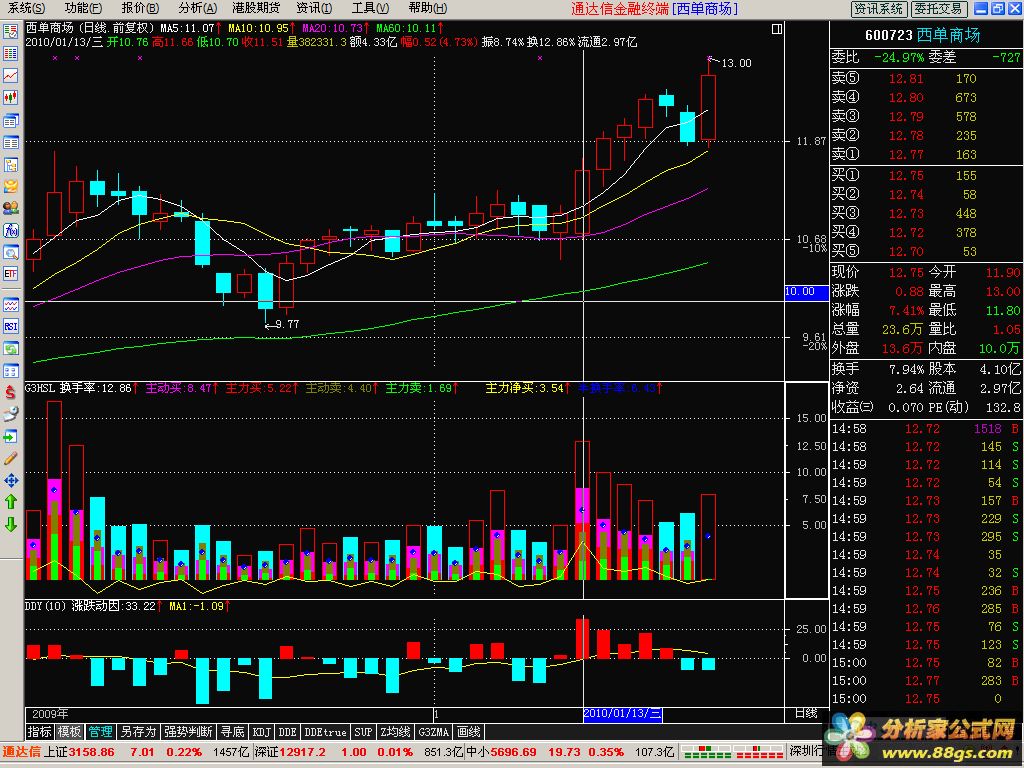
Task: Click the 卖⑤ 12.81 order row
Action: tap(925, 78)
